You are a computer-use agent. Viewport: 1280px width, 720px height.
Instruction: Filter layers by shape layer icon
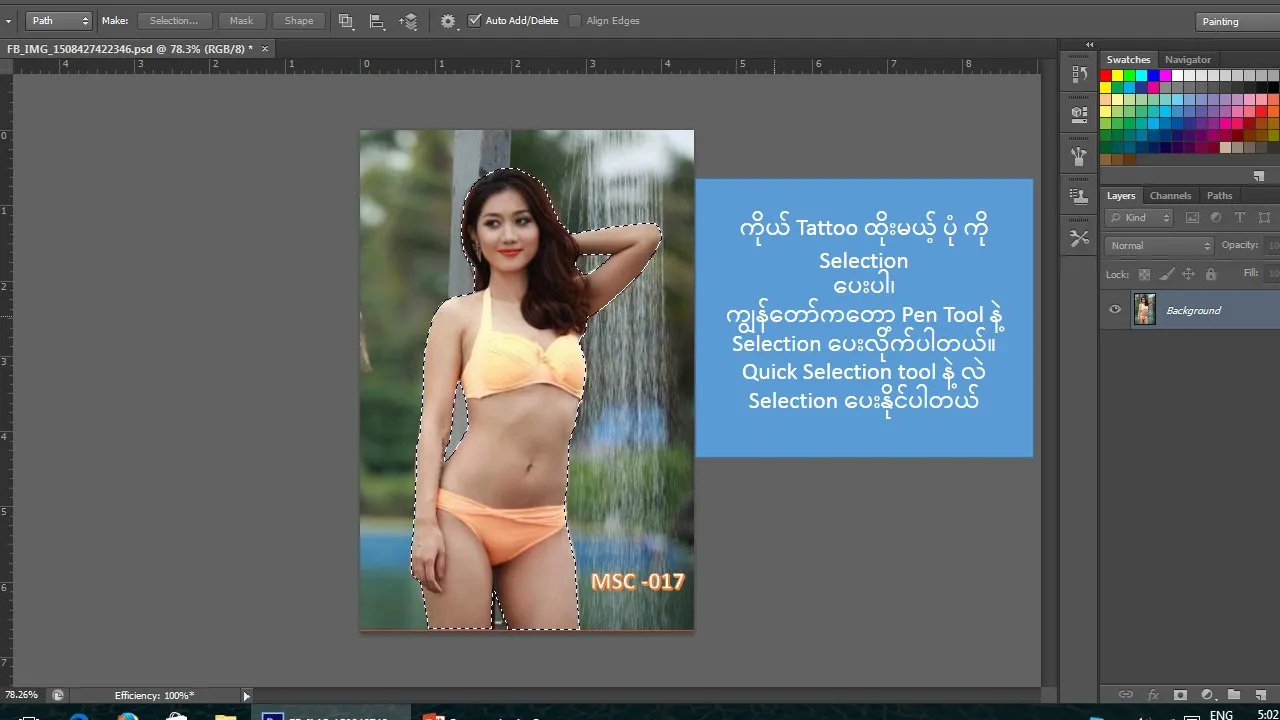(1265, 217)
